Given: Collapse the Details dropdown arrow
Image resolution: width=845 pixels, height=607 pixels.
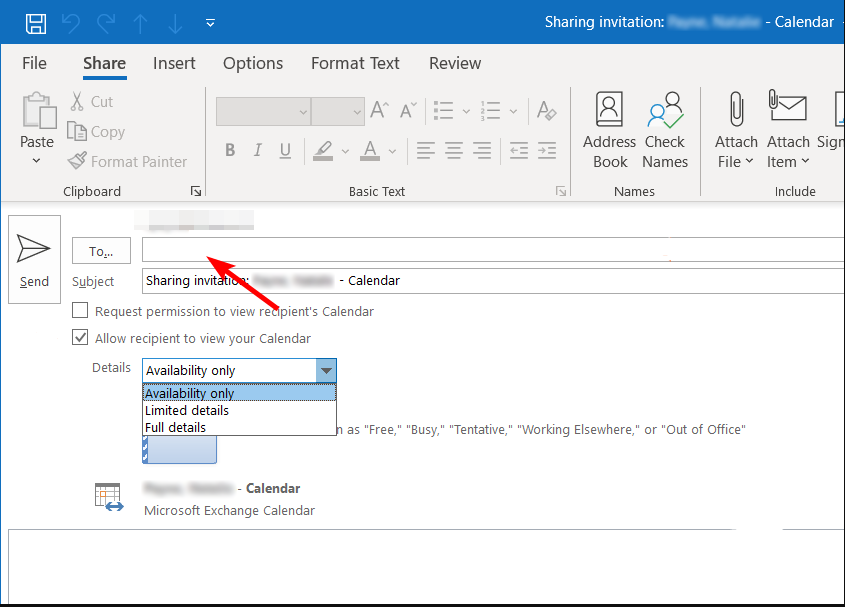Looking at the screenshot, I should pos(326,370).
